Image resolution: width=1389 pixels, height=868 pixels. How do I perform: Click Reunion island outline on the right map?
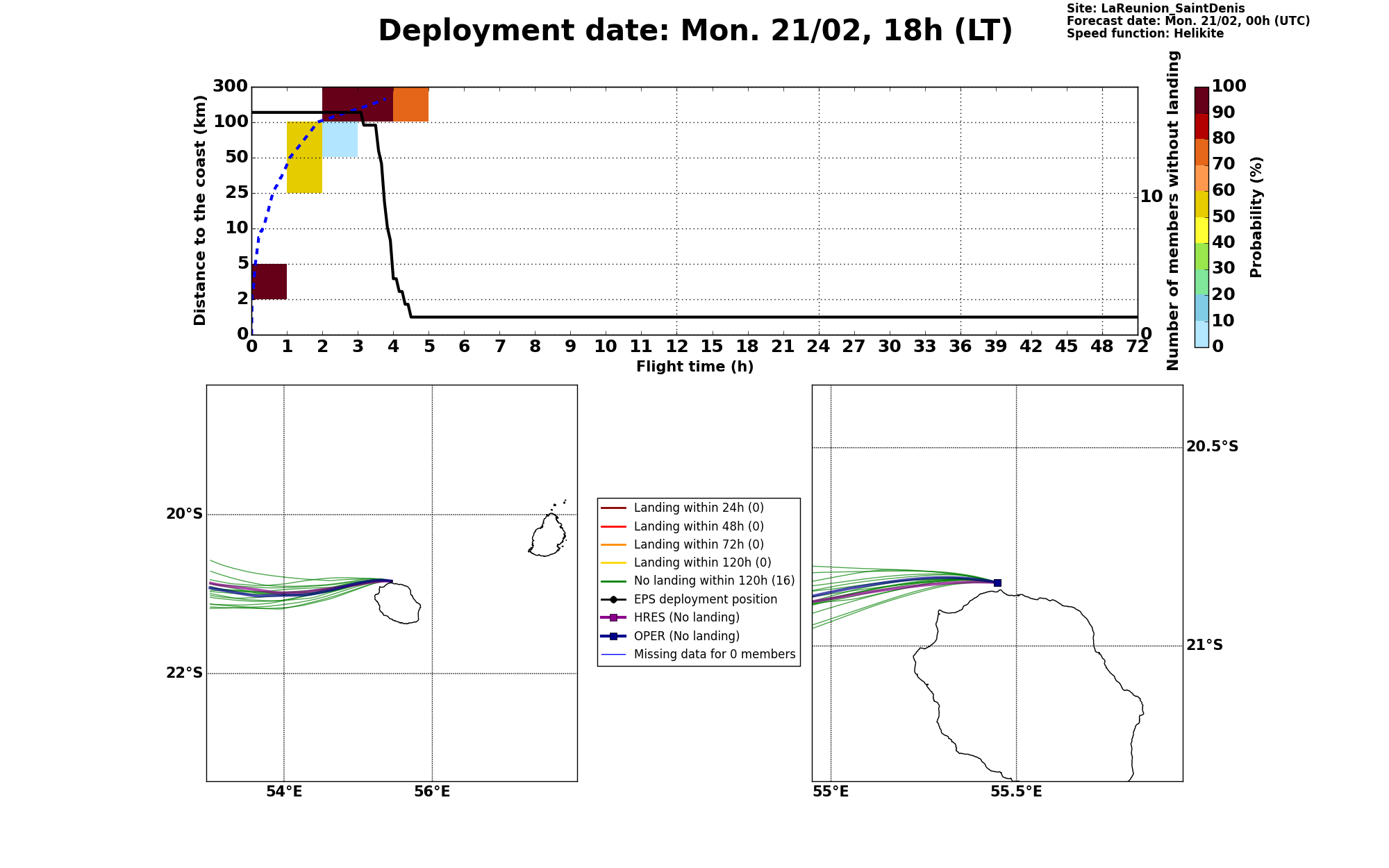1028,686
